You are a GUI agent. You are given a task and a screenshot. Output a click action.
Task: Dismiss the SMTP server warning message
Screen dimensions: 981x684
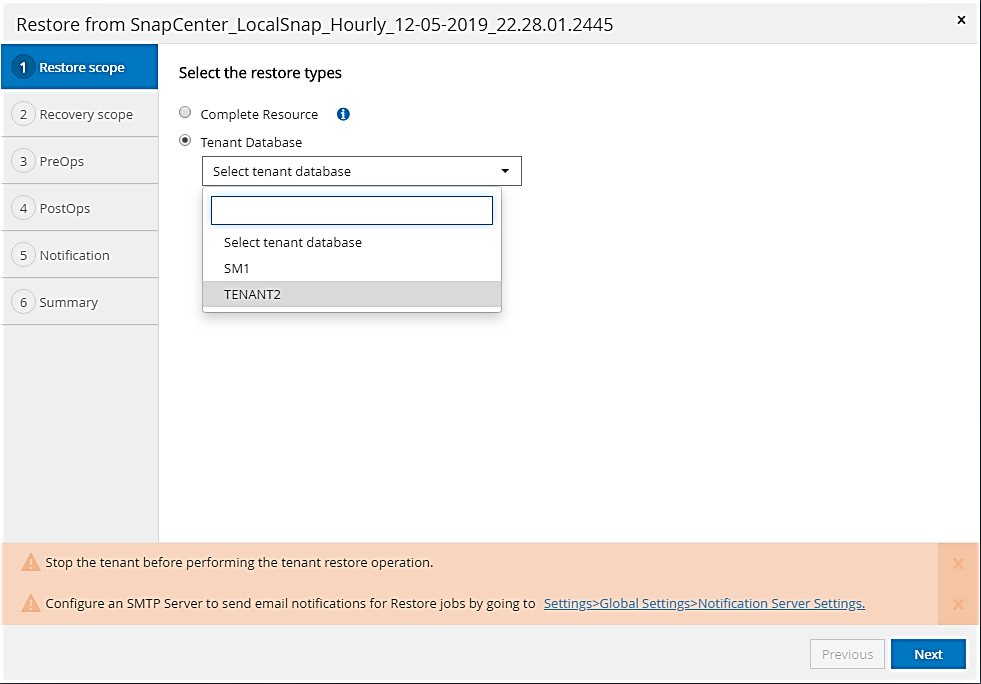[958, 604]
